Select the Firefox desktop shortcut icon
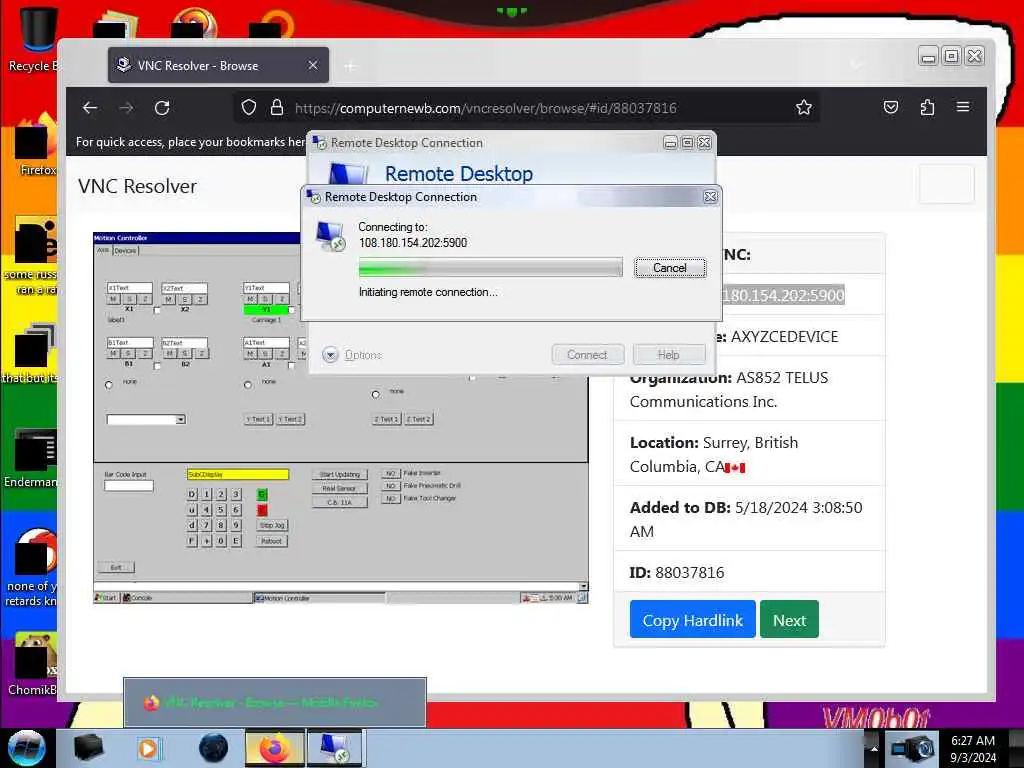The width and height of the screenshot is (1024, 768). coord(33,145)
